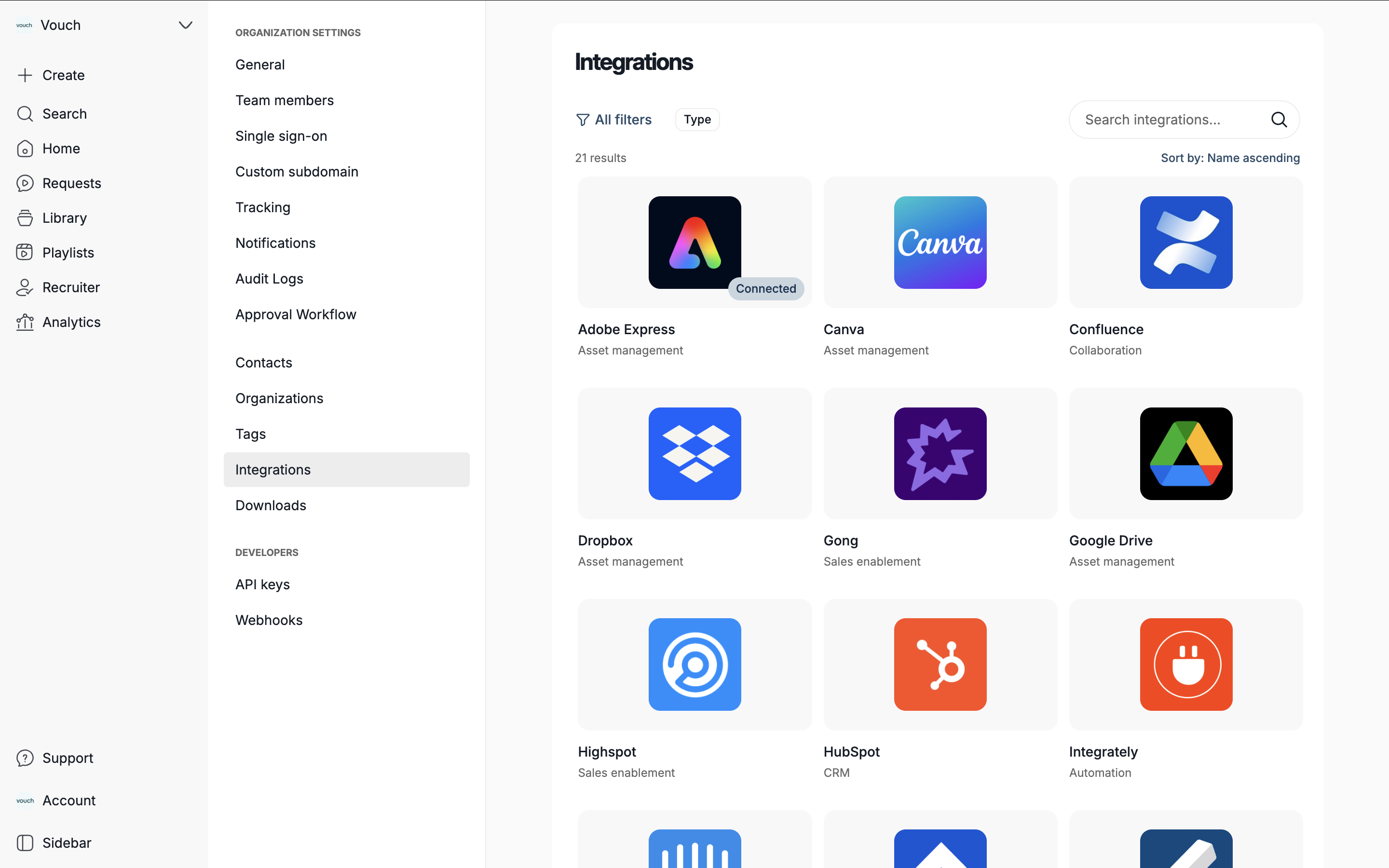1389x868 pixels.
Task: Click the Create plus icon
Action: [x=25, y=75]
